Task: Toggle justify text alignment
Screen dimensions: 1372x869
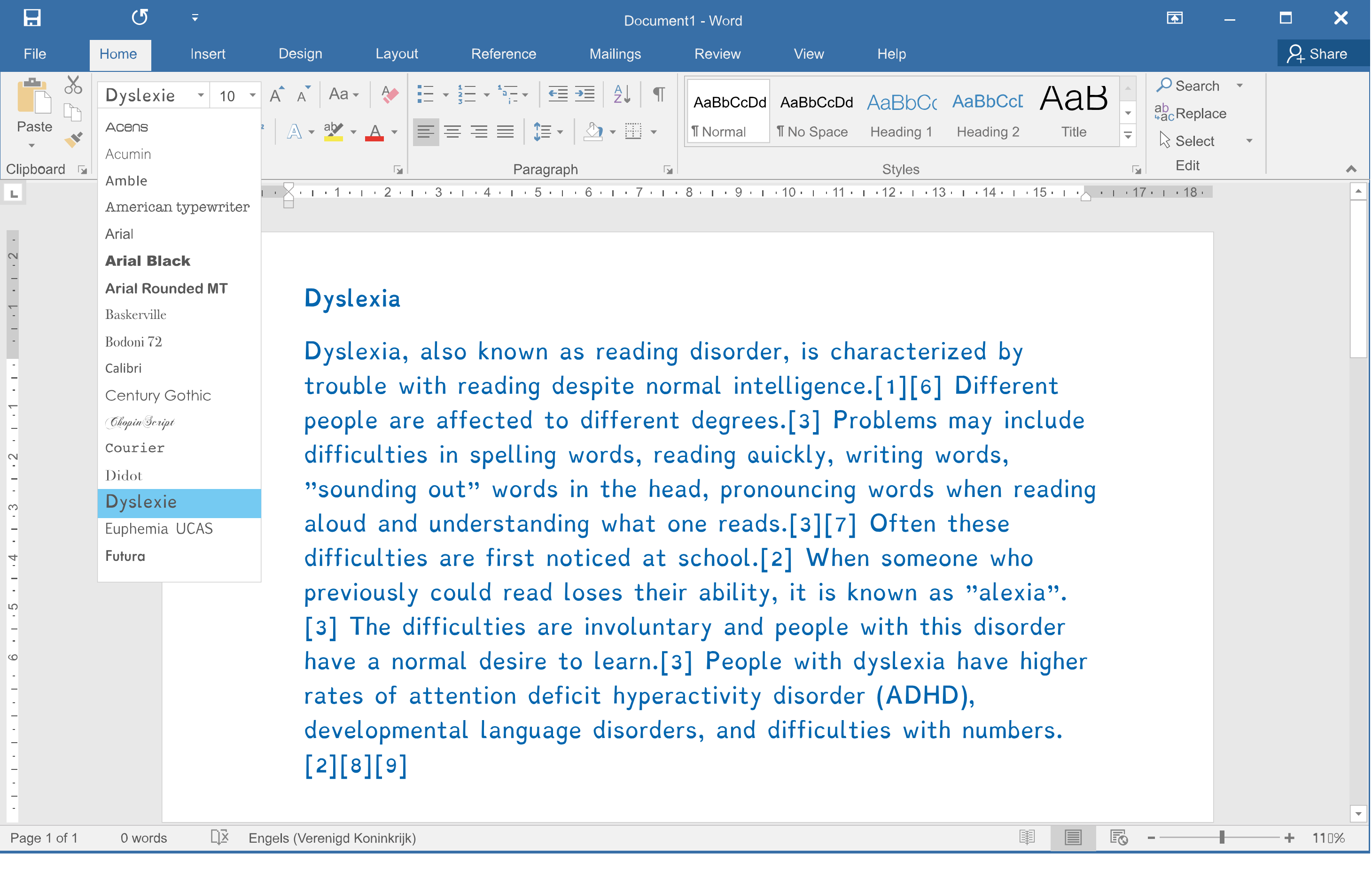Action: (x=505, y=132)
